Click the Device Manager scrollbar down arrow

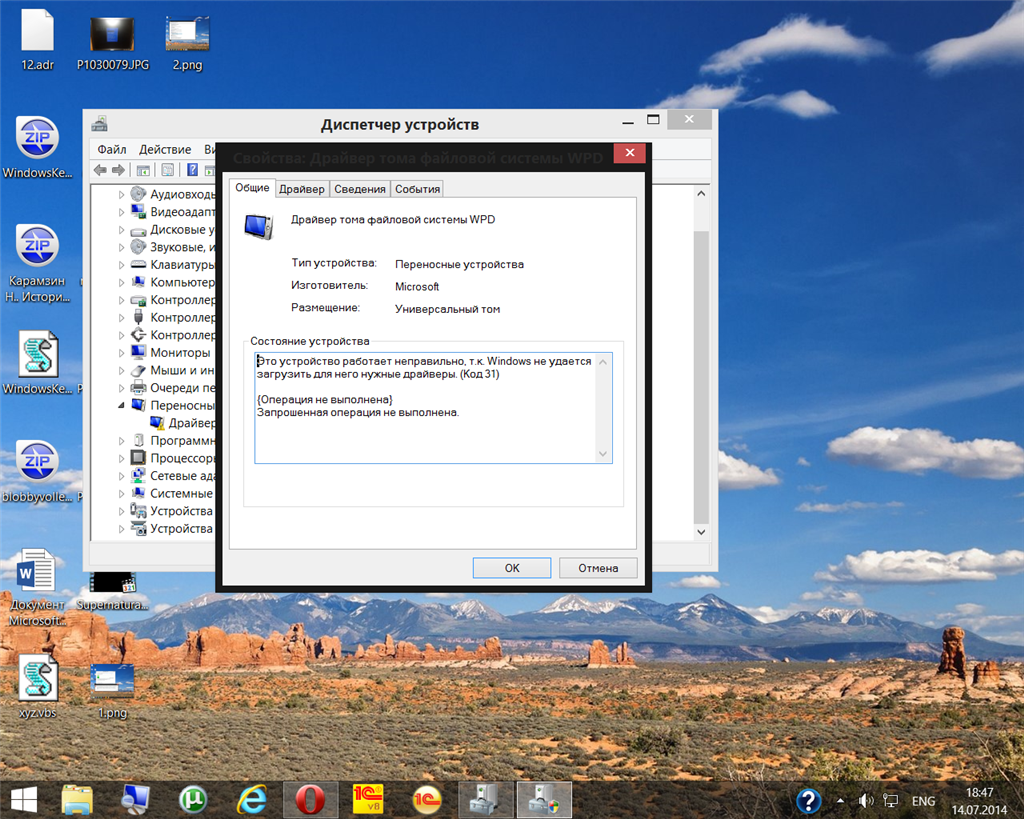701,532
